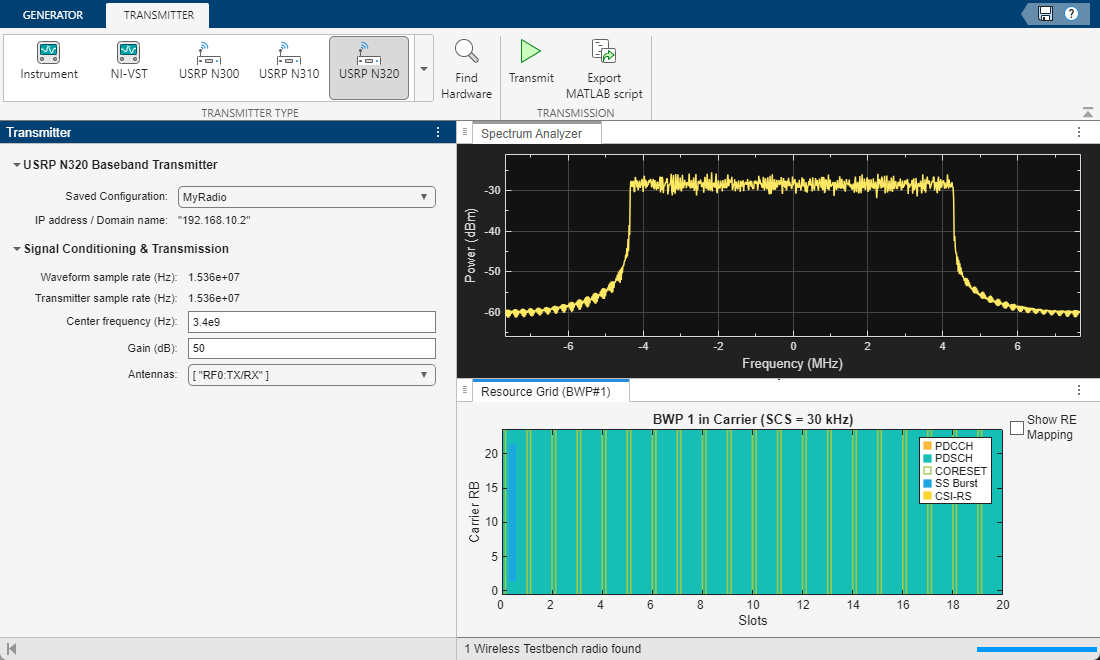
Task: Click the save icon in title bar
Action: [1045, 14]
